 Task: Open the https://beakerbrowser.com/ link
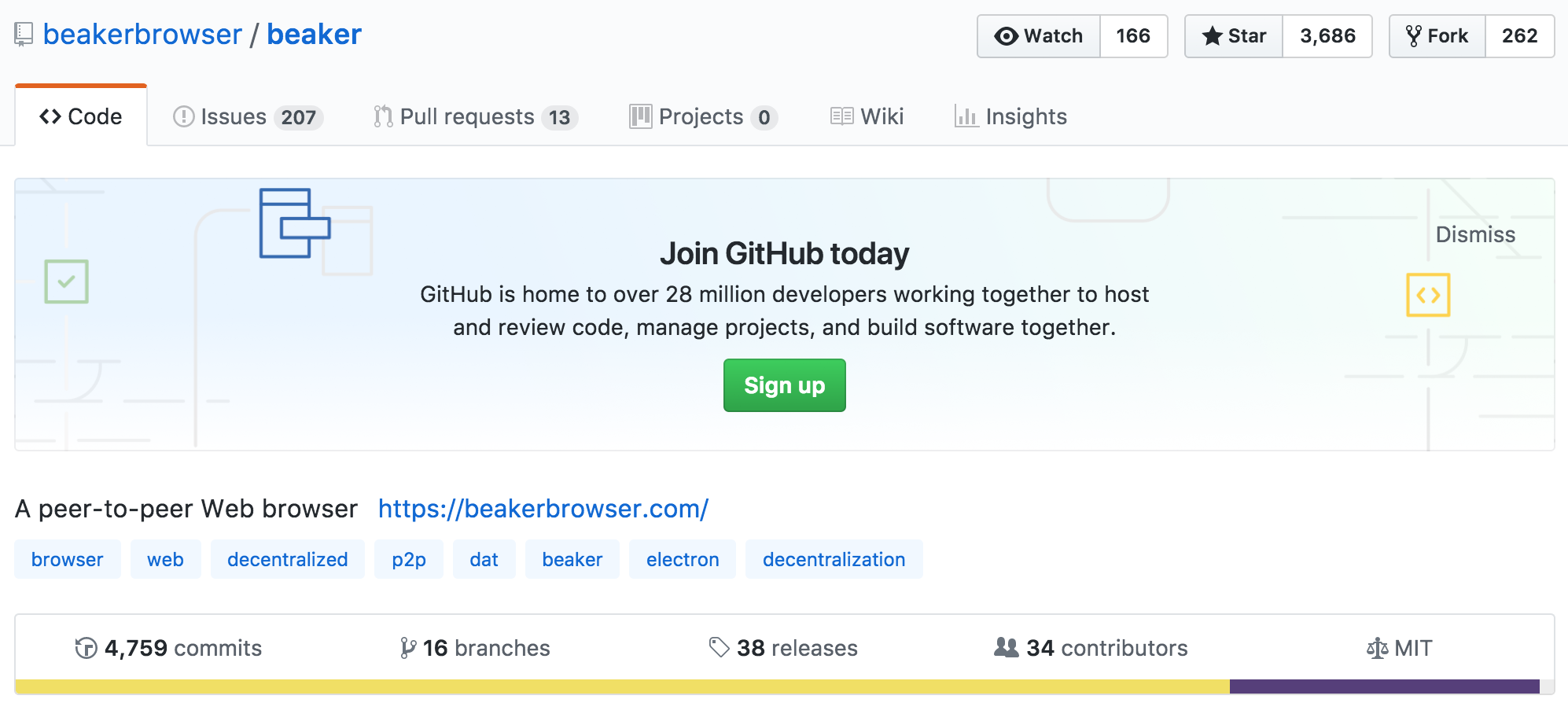click(543, 509)
